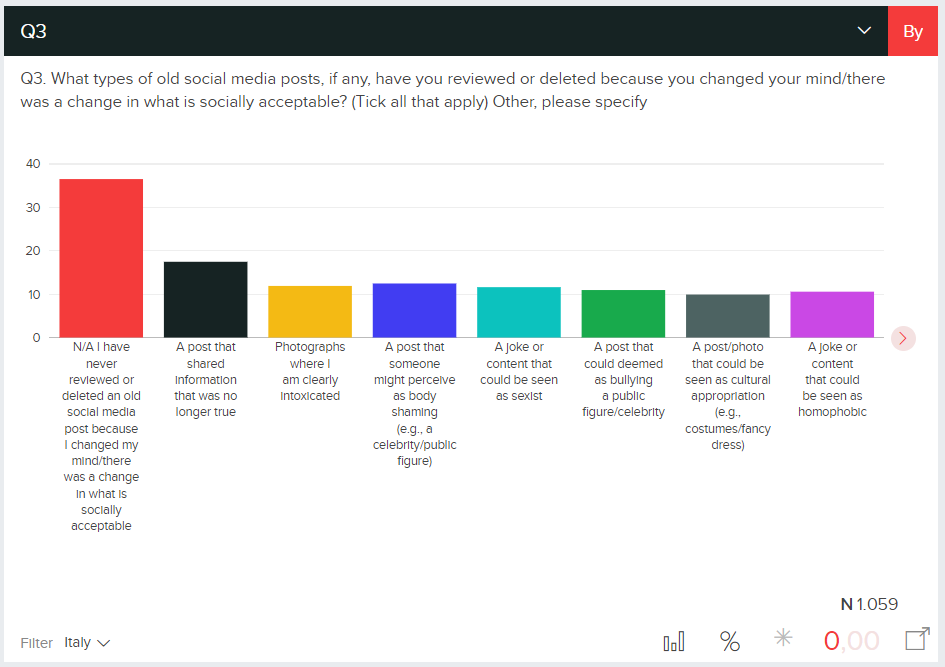Open chart in expanded pop-out view
This screenshot has width=945, height=667.
point(916,640)
